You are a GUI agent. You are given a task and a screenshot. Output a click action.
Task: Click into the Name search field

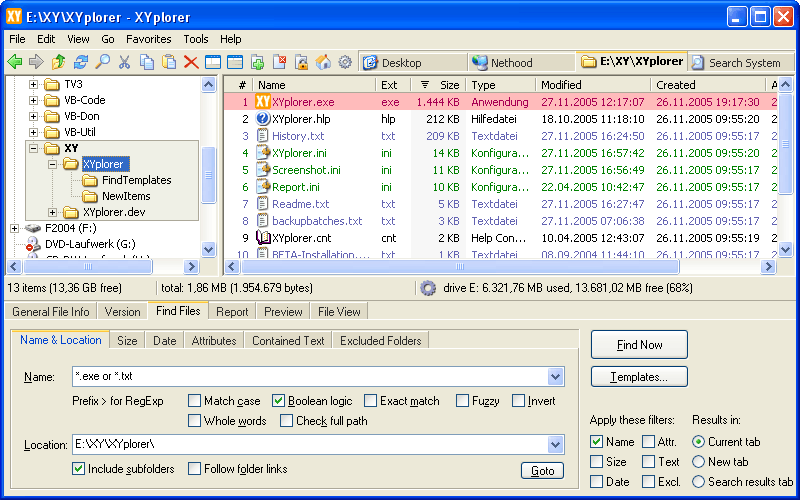coord(310,377)
